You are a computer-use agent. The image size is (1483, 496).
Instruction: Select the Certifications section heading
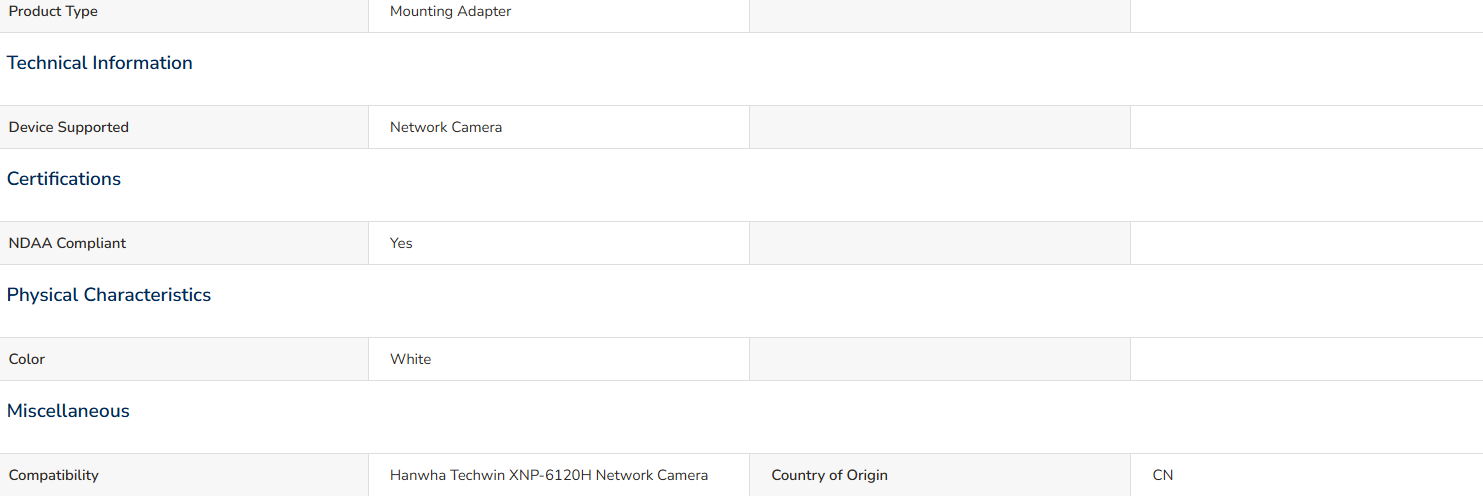point(64,179)
